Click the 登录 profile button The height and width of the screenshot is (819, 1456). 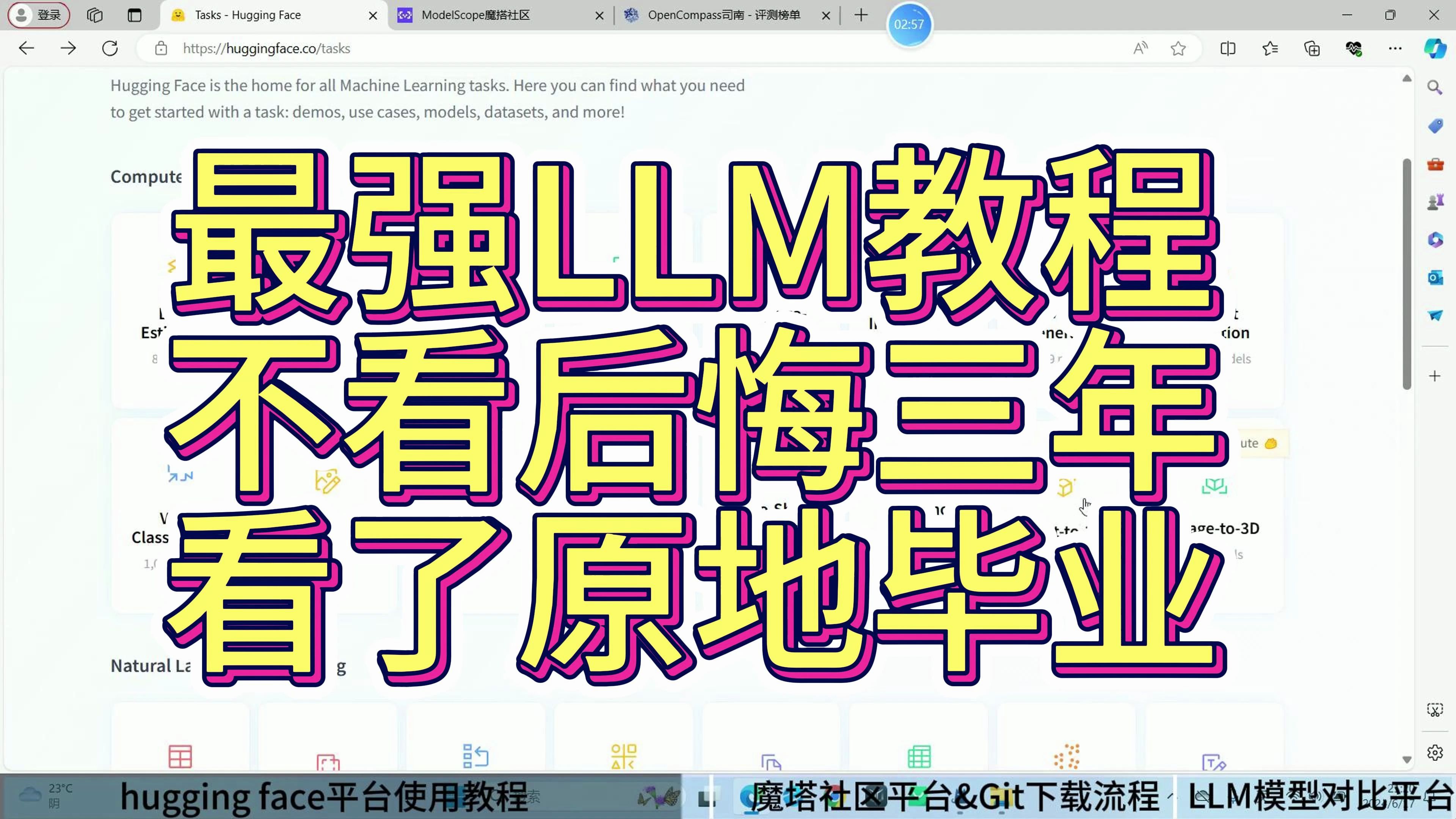38,15
